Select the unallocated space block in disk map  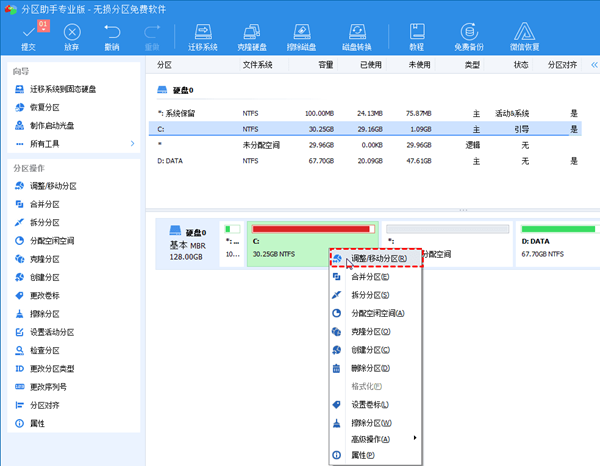click(447, 244)
